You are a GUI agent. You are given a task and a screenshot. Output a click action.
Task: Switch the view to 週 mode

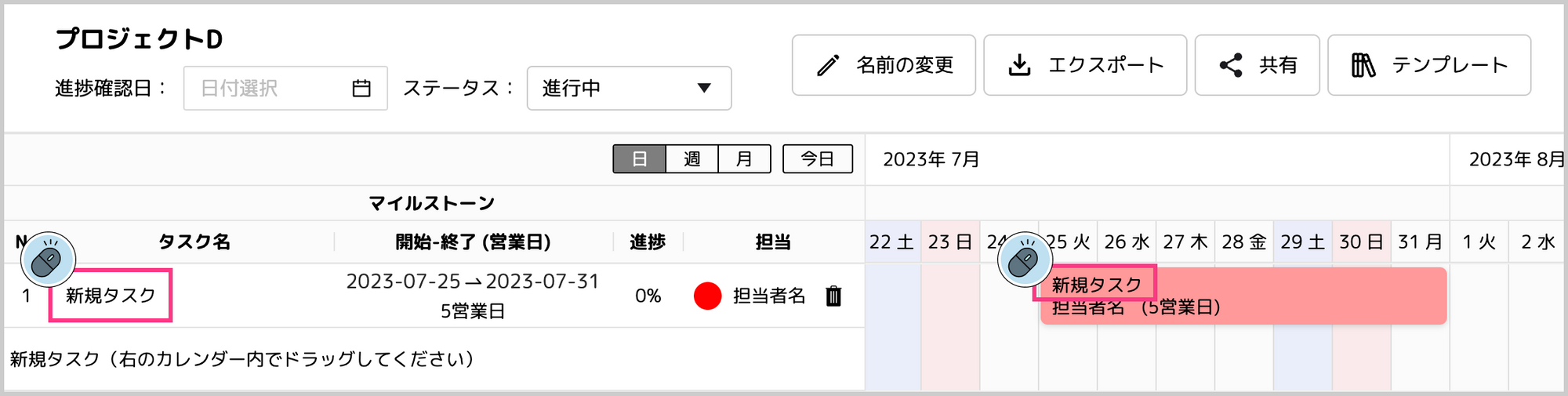click(691, 159)
